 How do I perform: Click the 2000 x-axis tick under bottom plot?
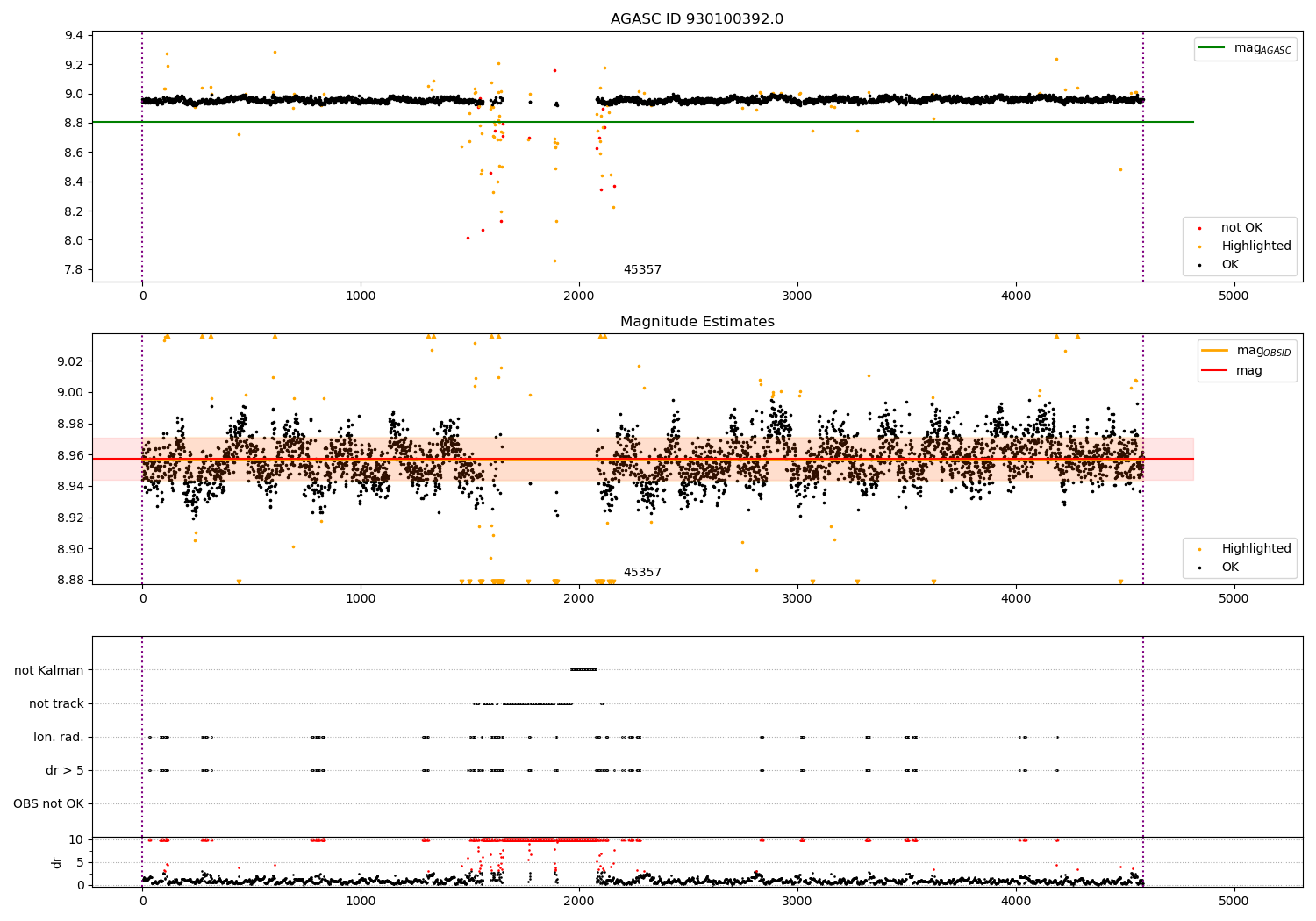579,902
